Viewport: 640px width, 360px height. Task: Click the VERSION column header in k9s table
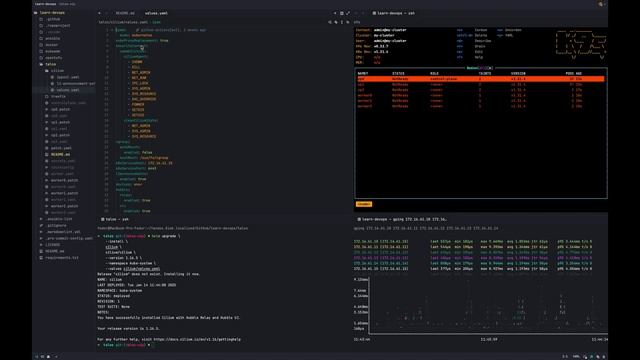point(518,73)
